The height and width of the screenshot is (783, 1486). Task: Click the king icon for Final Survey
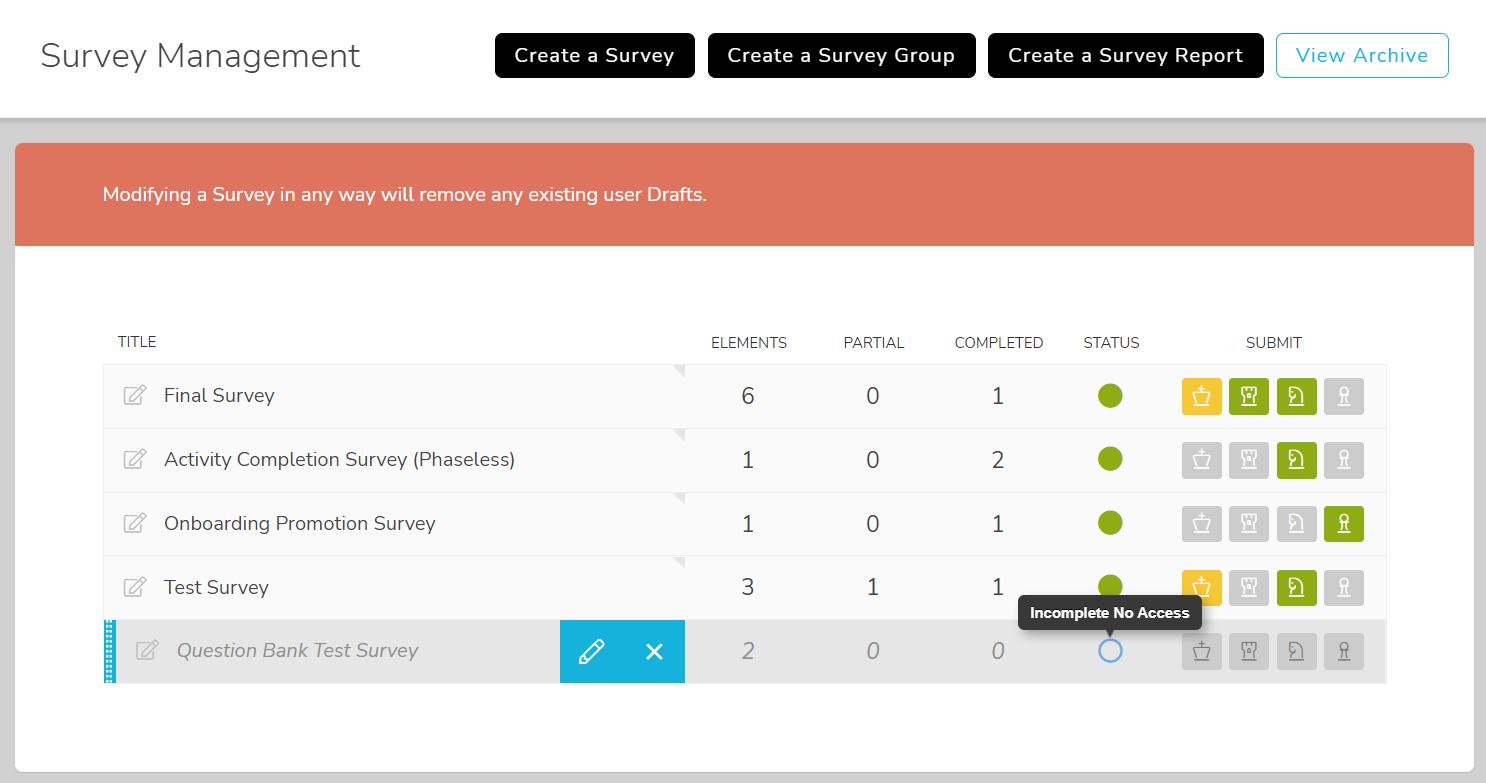pyautogui.click(x=1202, y=396)
